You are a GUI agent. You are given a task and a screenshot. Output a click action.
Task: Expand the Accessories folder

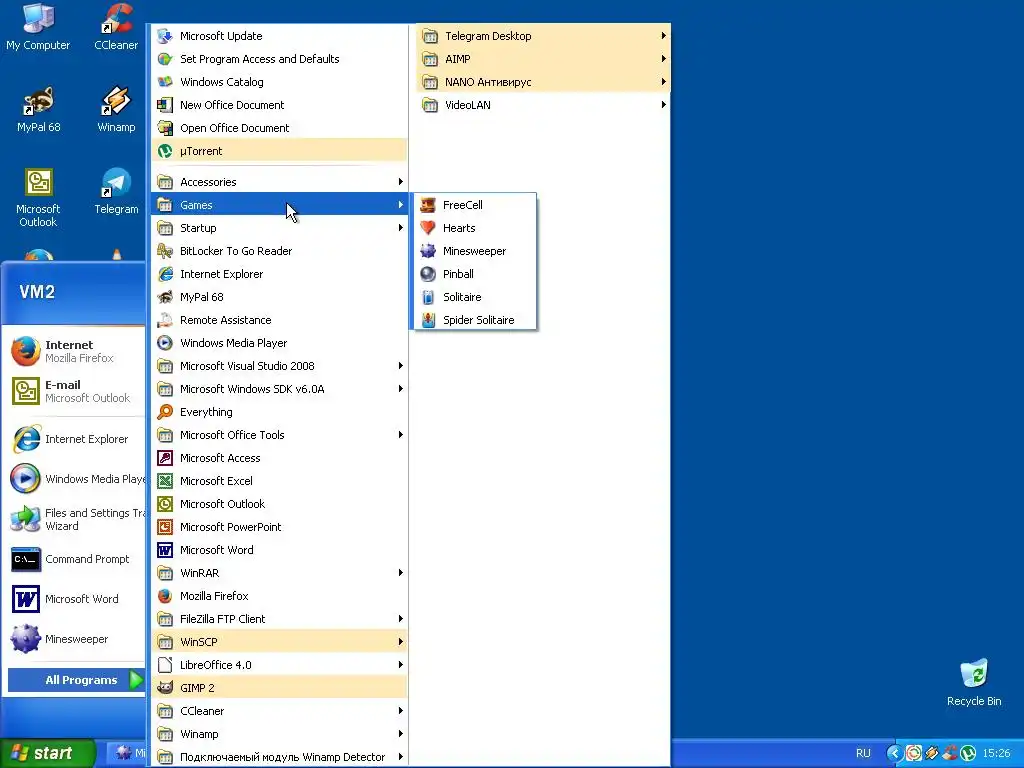point(280,182)
